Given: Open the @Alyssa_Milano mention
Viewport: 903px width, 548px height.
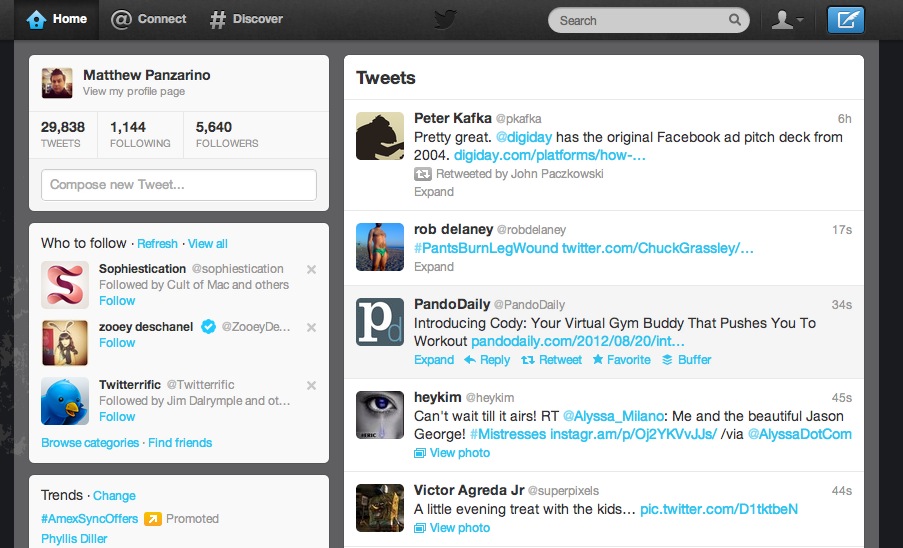Looking at the screenshot, I should click(x=613, y=416).
